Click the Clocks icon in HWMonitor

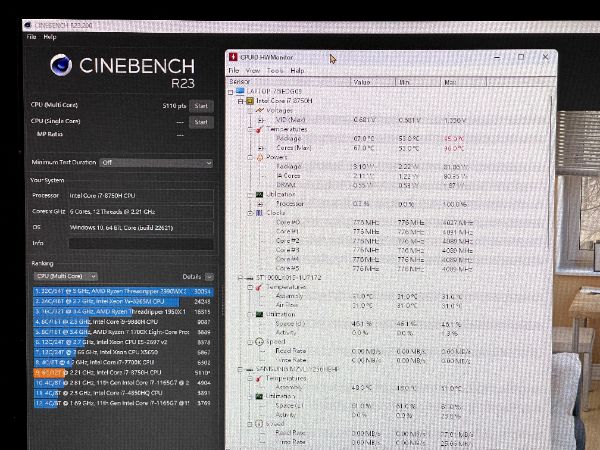[259, 213]
